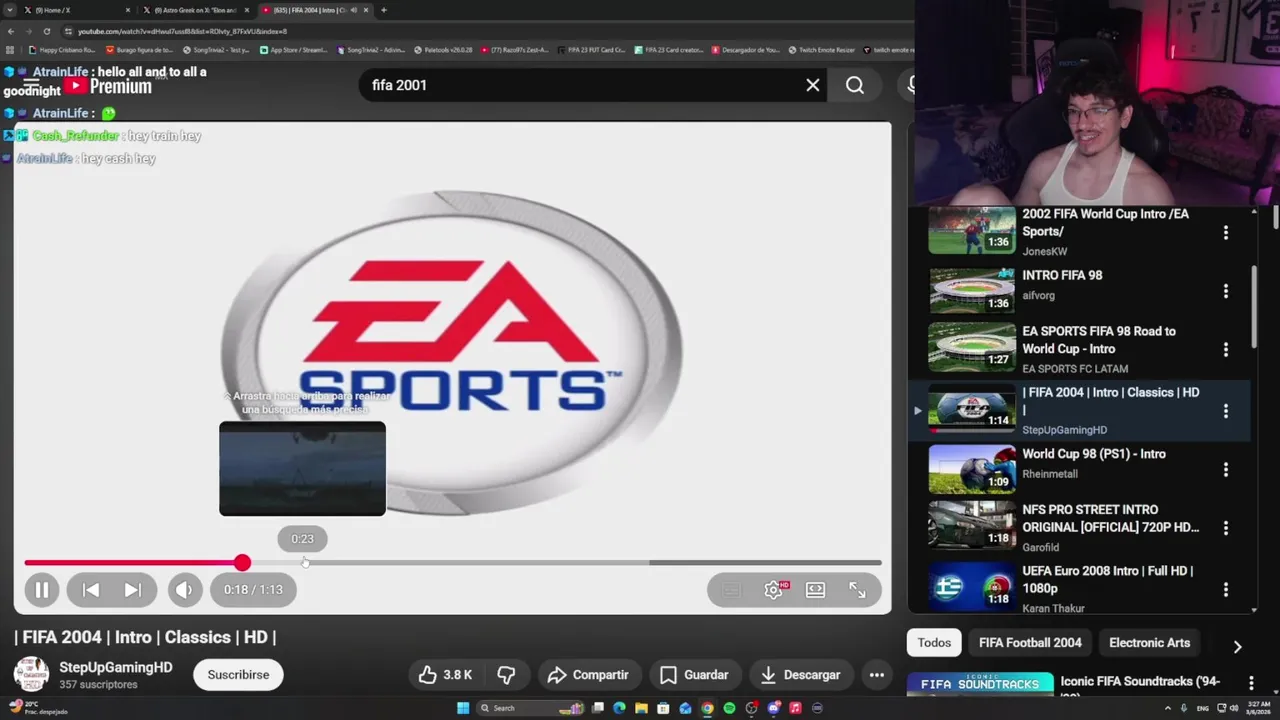The width and height of the screenshot is (1280, 720).
Task: Open Discord from the taskbar
Action: click(x=773, y=708)
